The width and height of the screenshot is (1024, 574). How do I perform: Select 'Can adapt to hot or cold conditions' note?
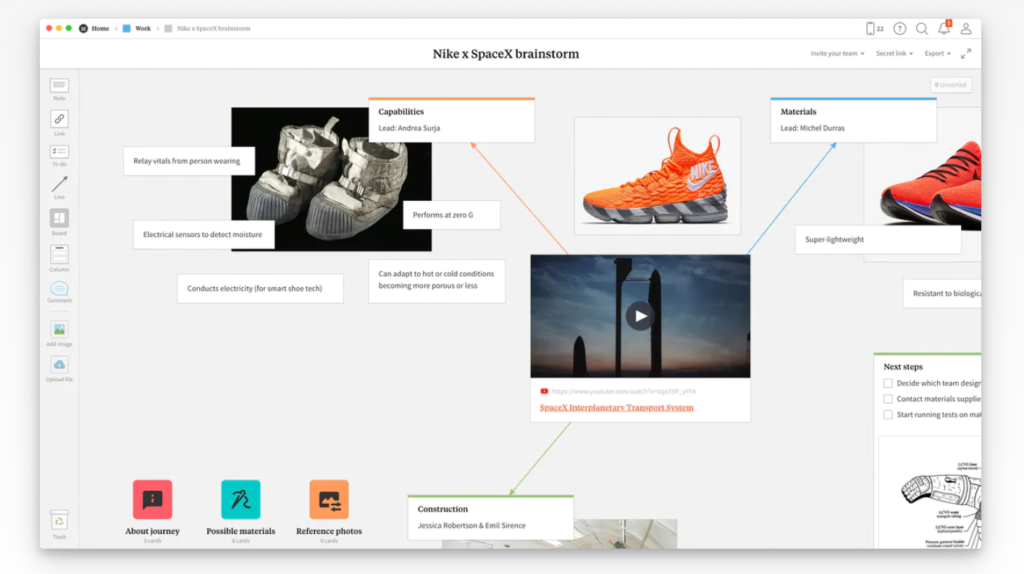(436, 281)
